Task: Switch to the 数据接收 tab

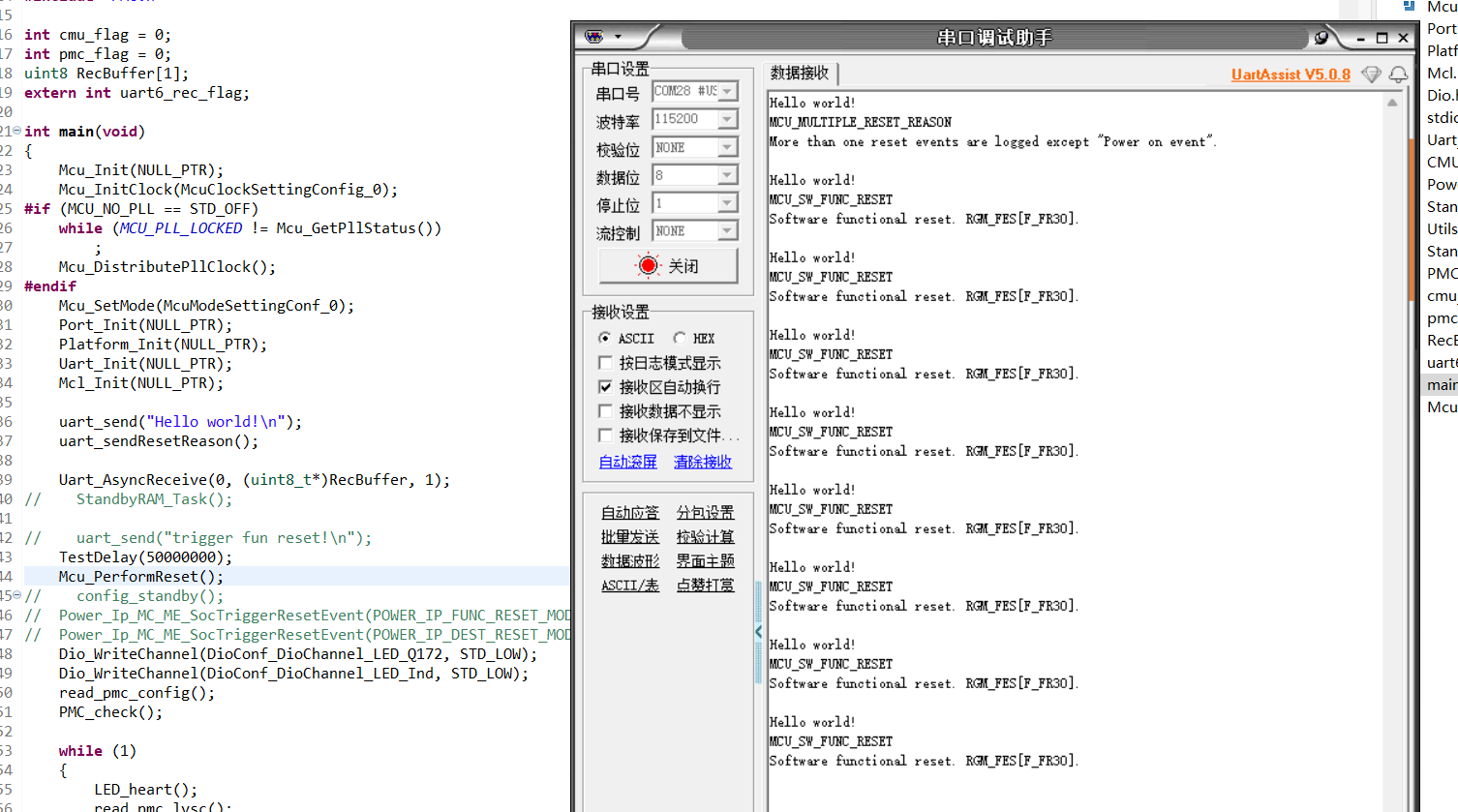Action: [x=800, y=73]
